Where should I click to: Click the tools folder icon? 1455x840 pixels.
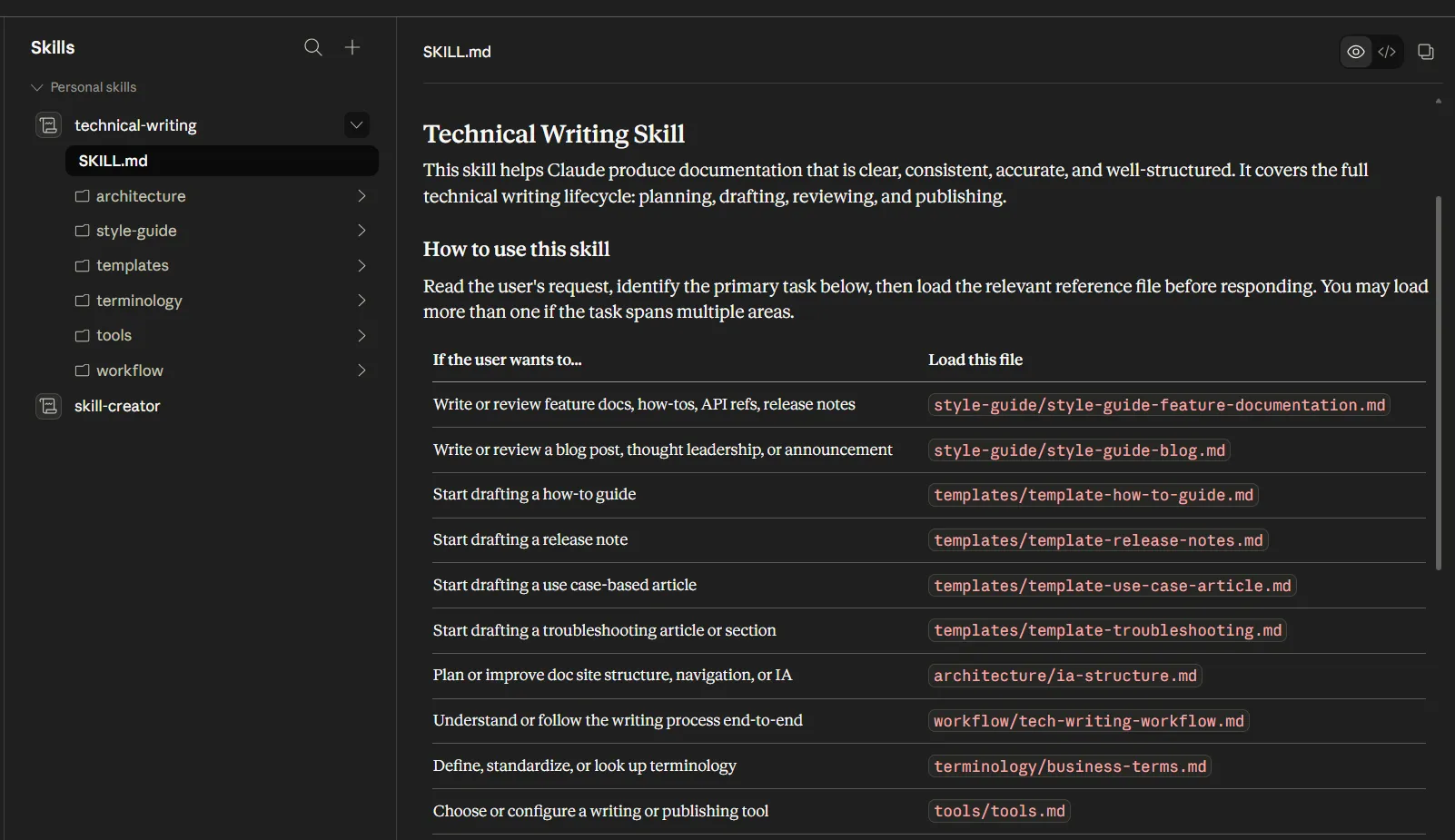coord(83,335)
